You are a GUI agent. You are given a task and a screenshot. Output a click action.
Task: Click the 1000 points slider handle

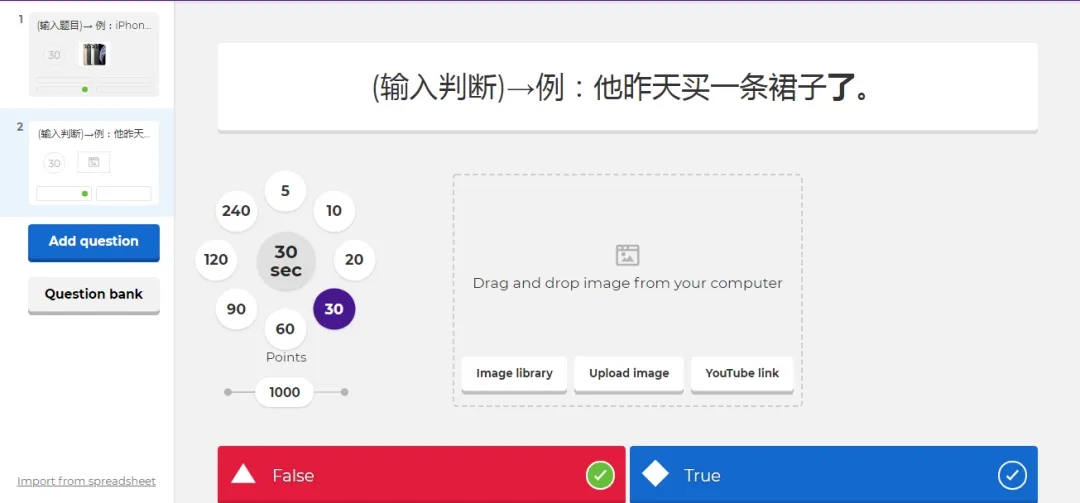click(x=285, y=392)
